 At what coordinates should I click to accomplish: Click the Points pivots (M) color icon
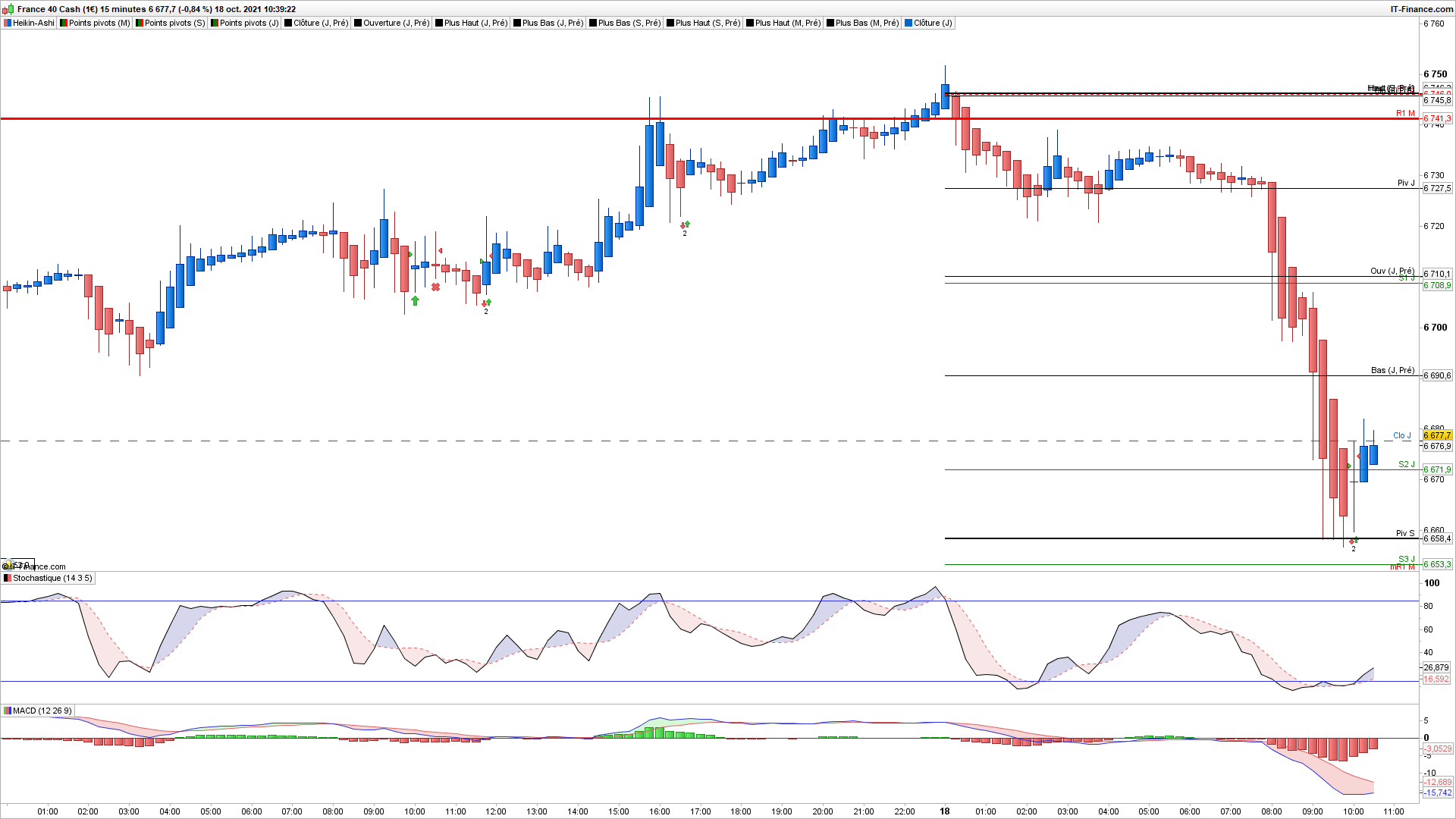[64, 23]
